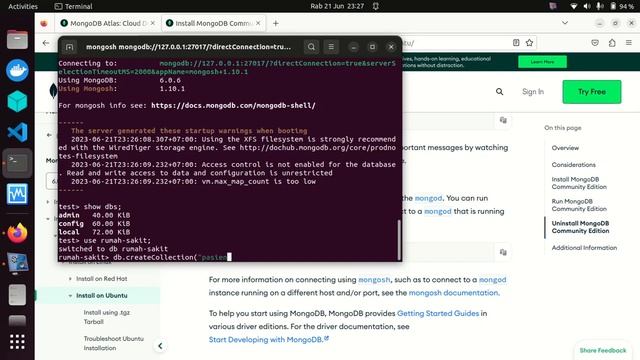
Task: Jump to Overview in On this page
Action: point(565,148)
